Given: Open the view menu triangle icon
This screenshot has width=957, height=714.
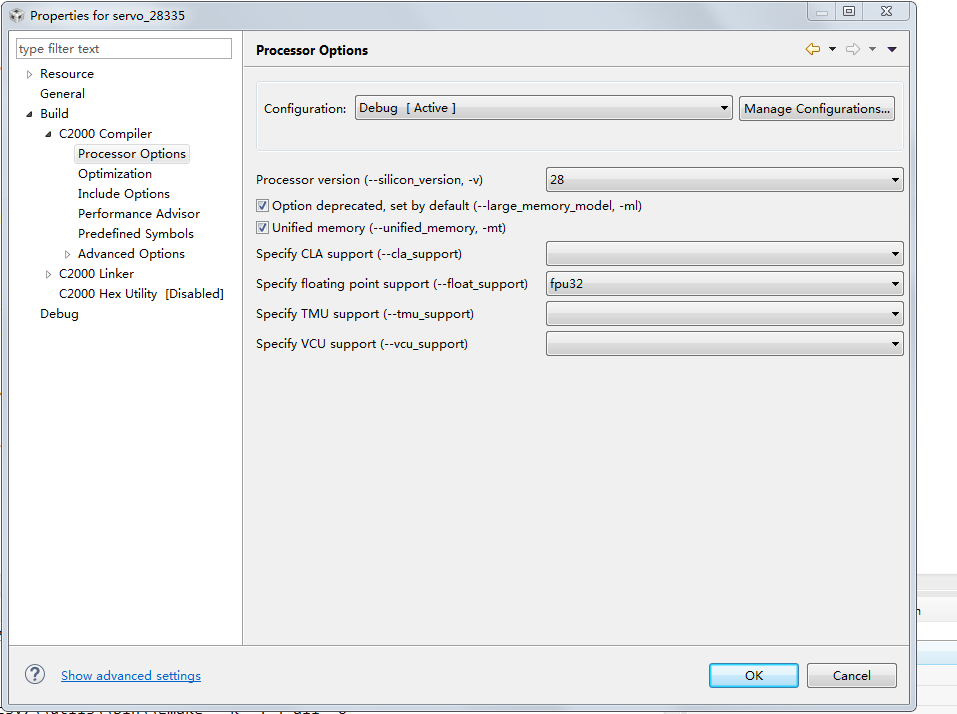Looking at the screenshot, I should [891, 47].
